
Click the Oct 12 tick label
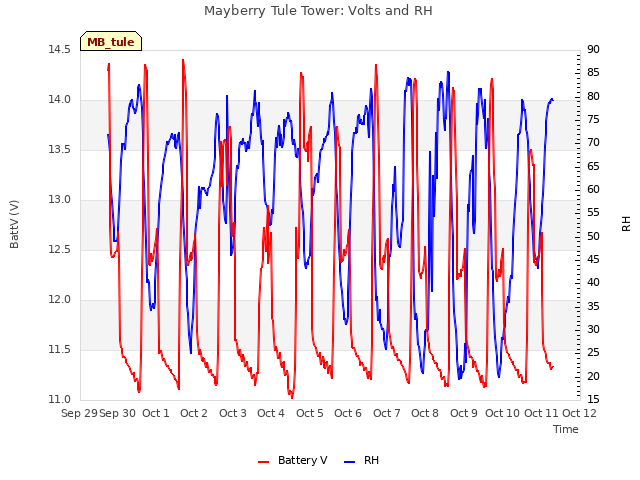[579, 413]
